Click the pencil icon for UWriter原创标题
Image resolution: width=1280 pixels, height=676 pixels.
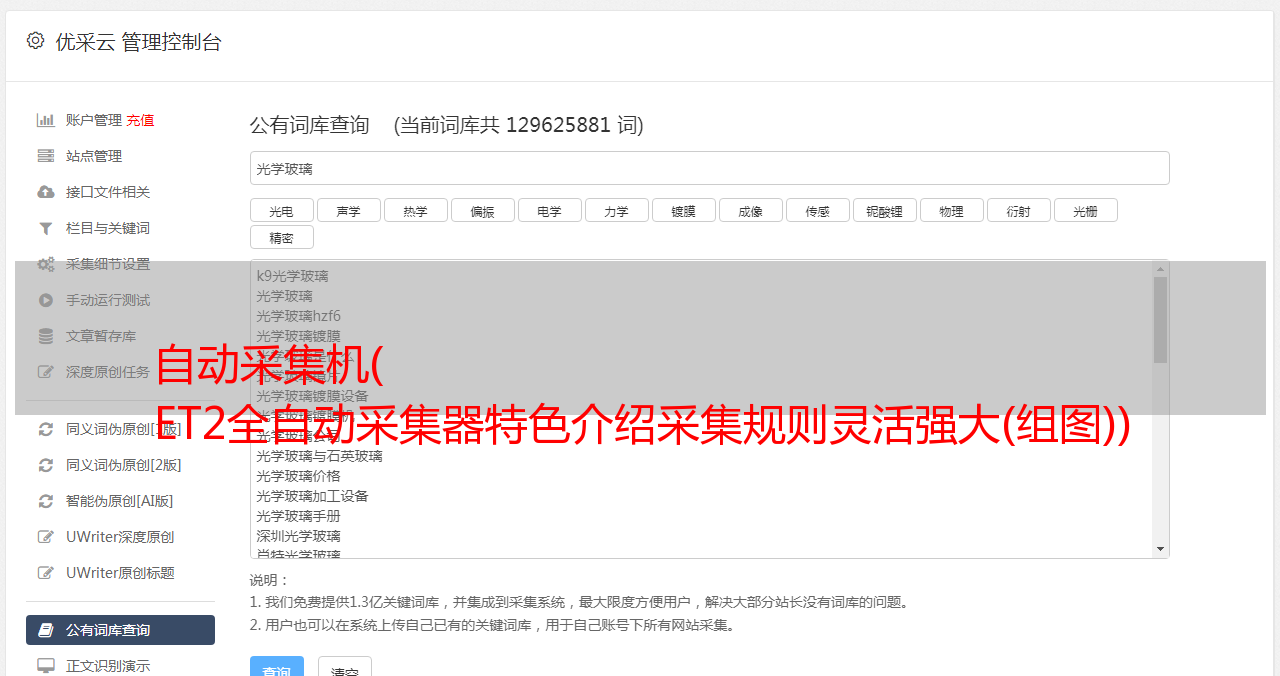46,573
